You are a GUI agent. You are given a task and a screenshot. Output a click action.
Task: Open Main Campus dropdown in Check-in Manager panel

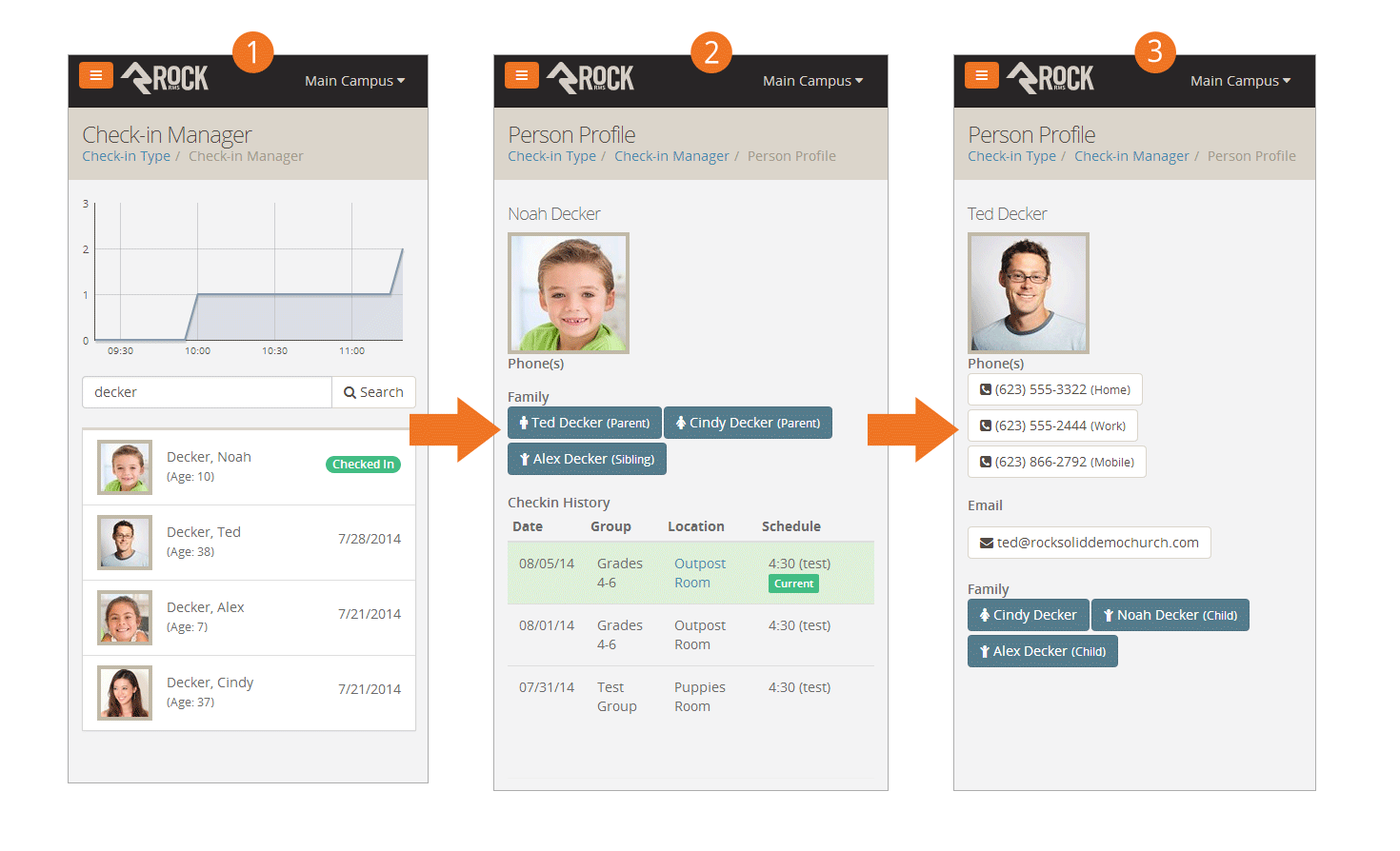(x=354, y=81)
